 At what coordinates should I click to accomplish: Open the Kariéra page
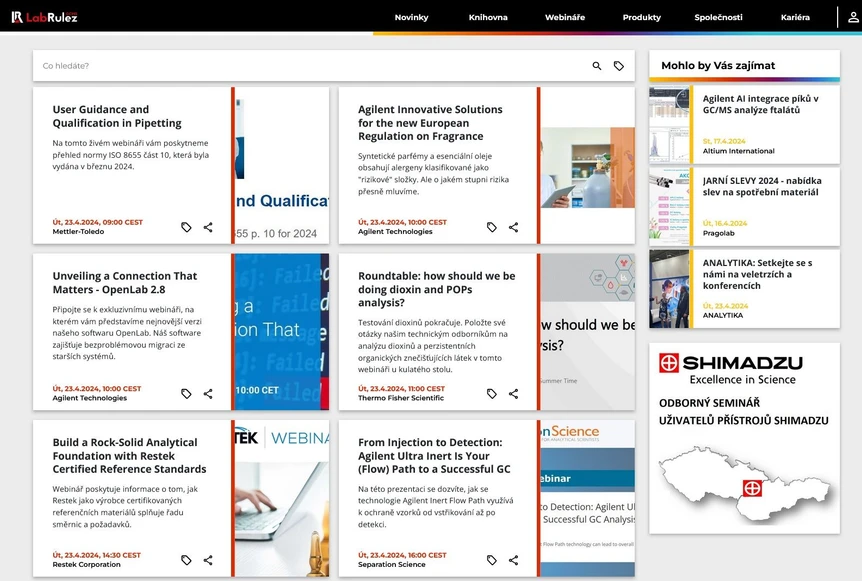(795, 17)
